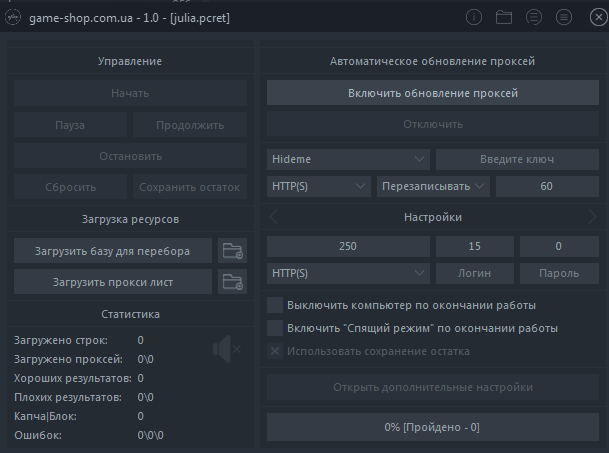
Task: Click the Статистика header
Action: (x=130, y=314)
